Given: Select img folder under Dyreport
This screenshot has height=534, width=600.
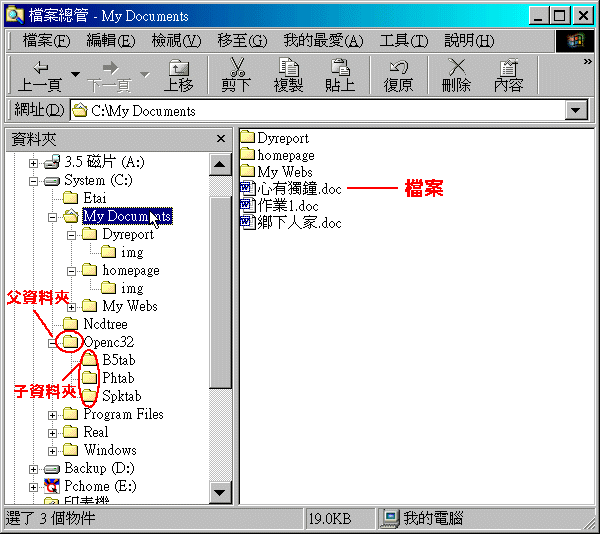Looking at the screenshot, I should [122, 252].
